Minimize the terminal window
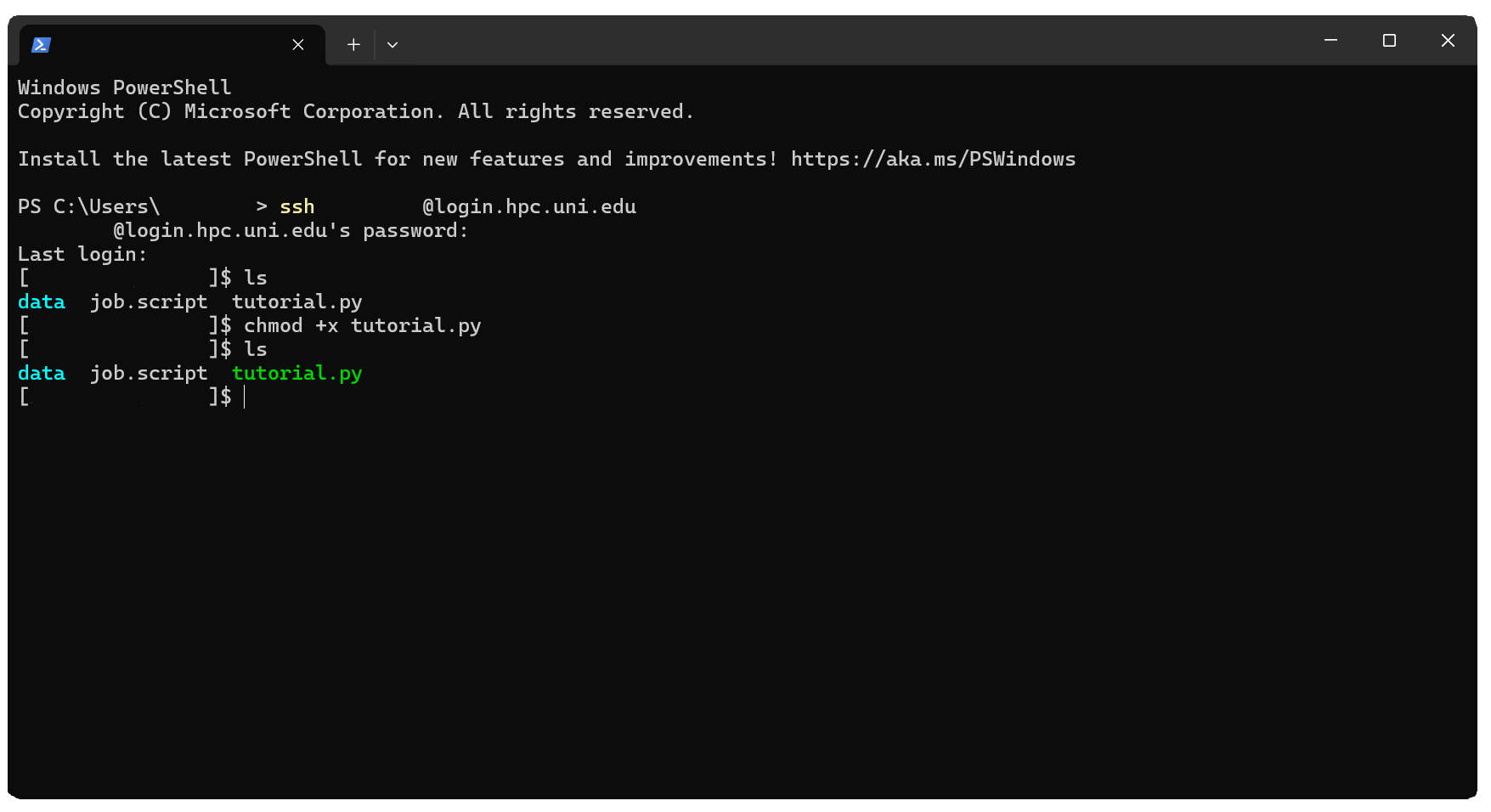Screen dimensions: 1491x812 [x=1330, y=41]
